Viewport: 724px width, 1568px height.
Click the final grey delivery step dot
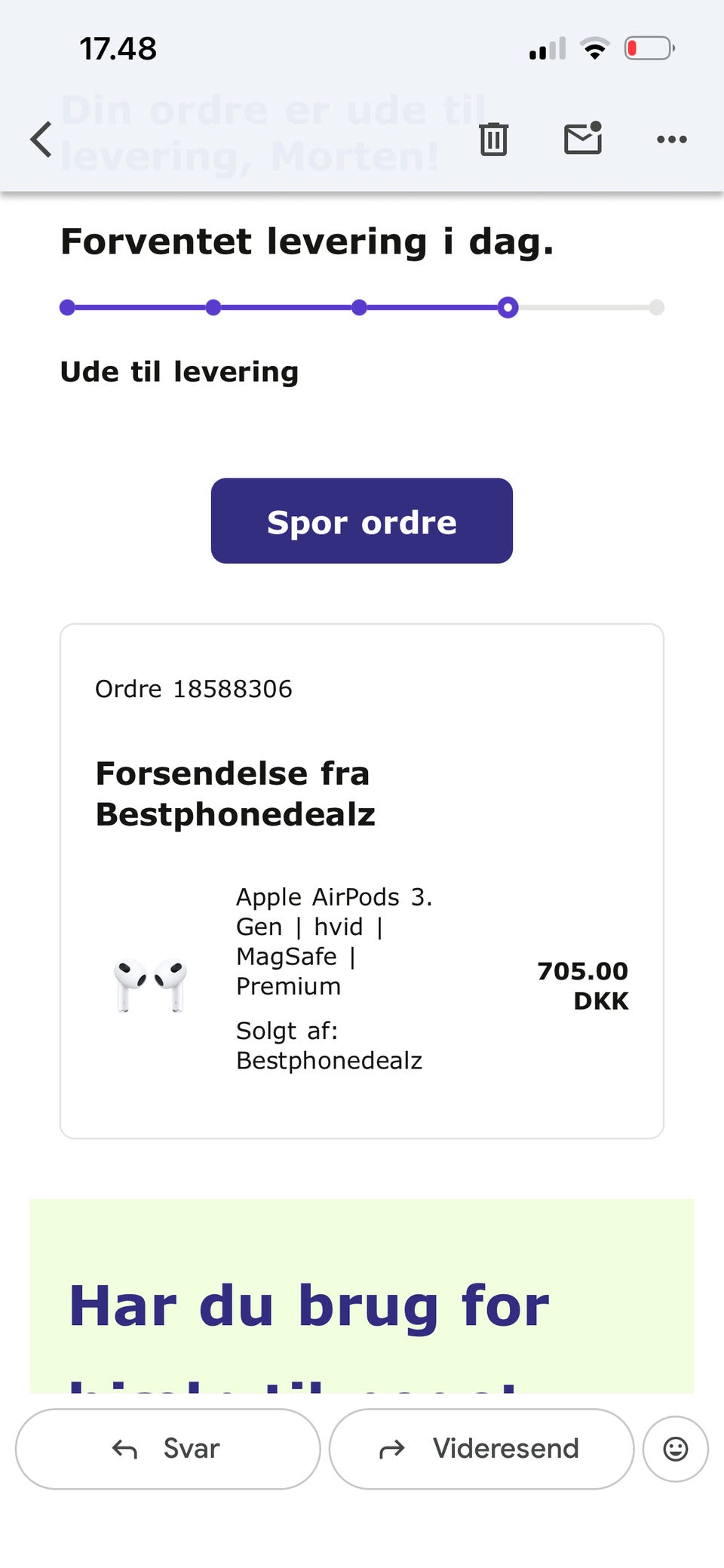pyautogui.click(x=657, y=307)
